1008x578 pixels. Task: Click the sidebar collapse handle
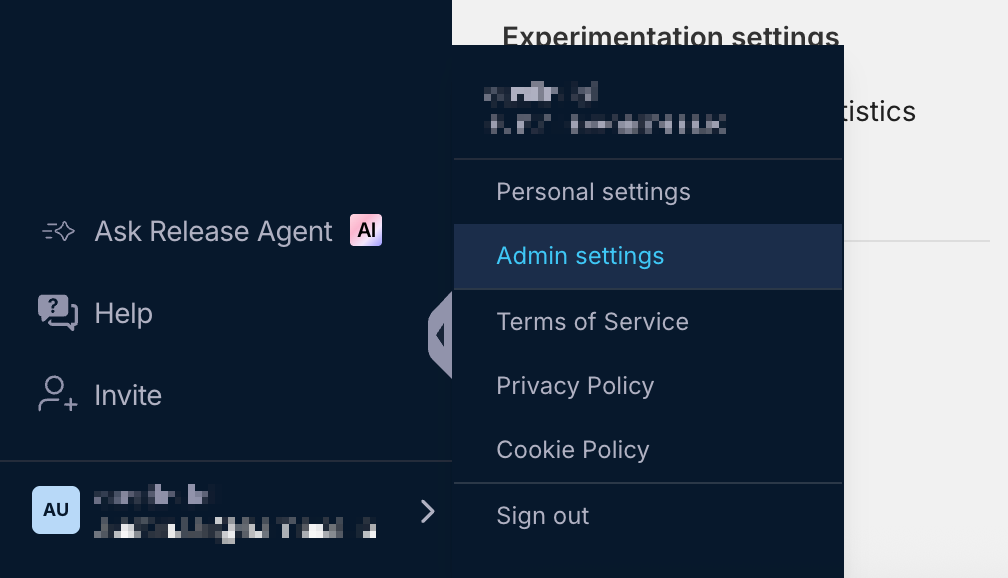tap(441, 335)
